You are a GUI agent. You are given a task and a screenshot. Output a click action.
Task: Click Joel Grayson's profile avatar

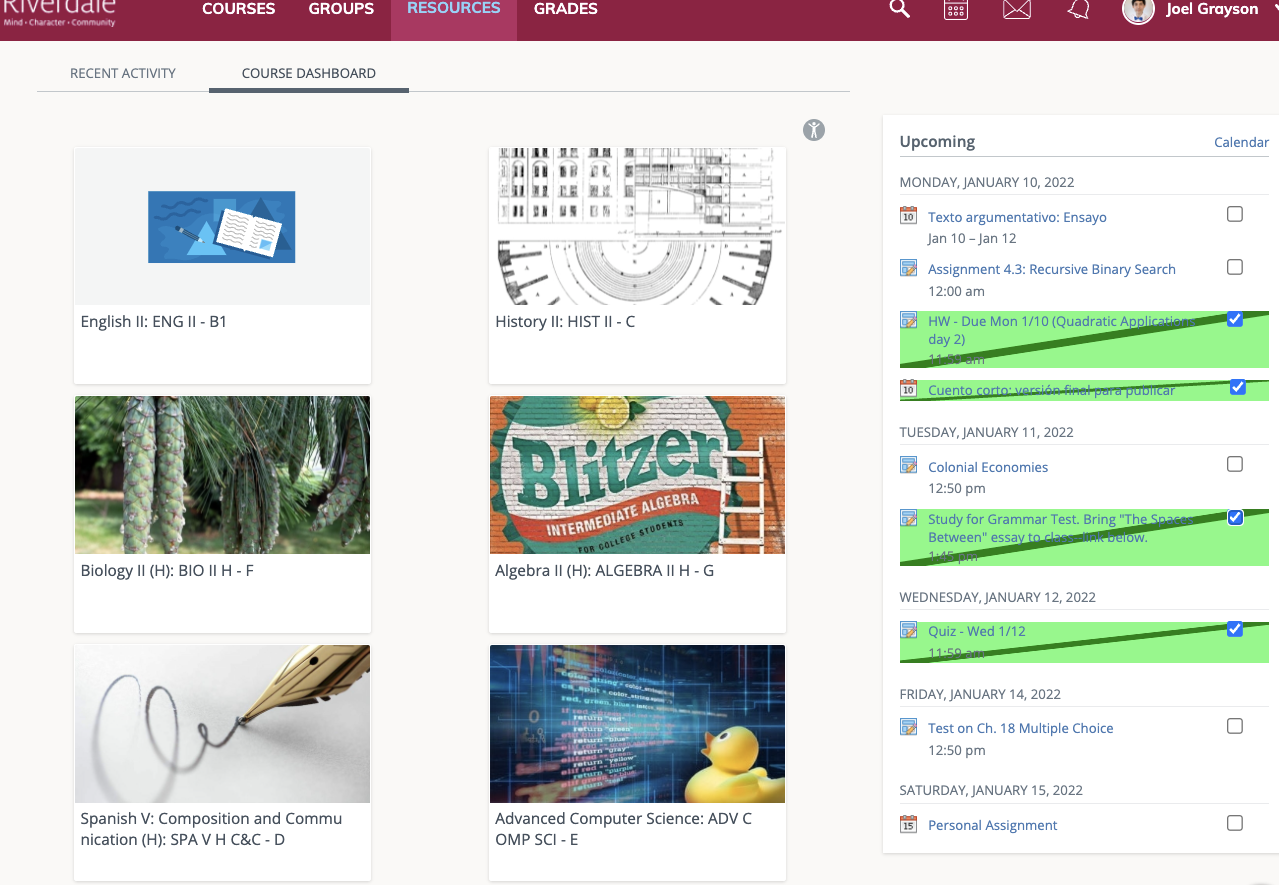pyautogui.click(x=1138, y=10)
